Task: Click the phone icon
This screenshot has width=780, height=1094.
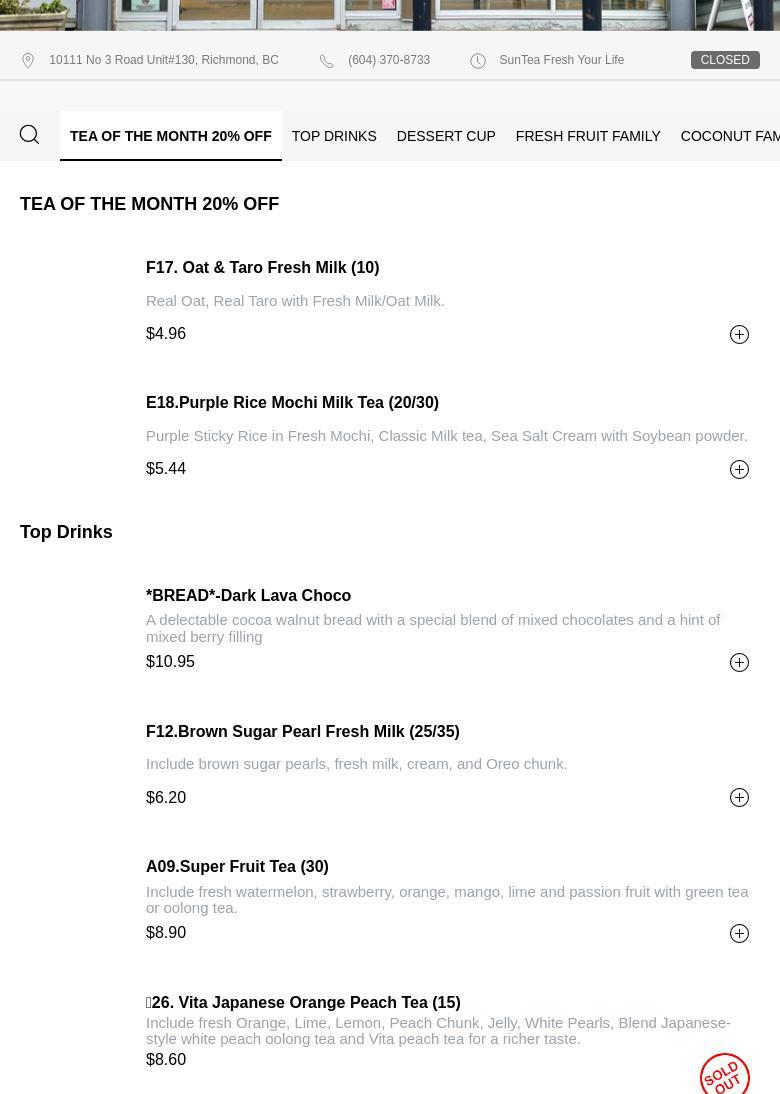Action: click(x=327, y=61)
